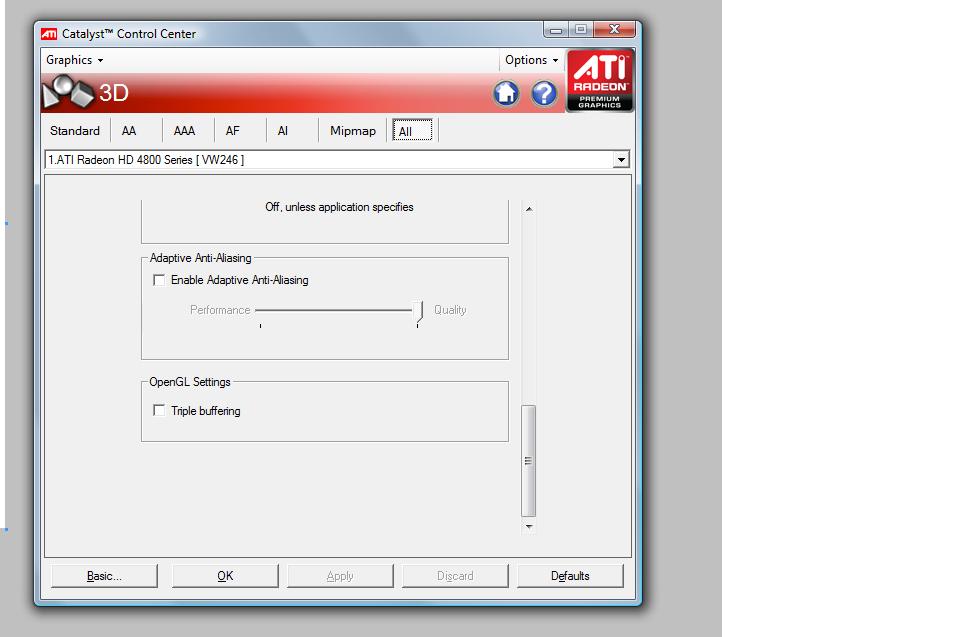This screenshot has width=960, height=637.
Task: Switch to the AA tab
Action: (x=129, y=130)
